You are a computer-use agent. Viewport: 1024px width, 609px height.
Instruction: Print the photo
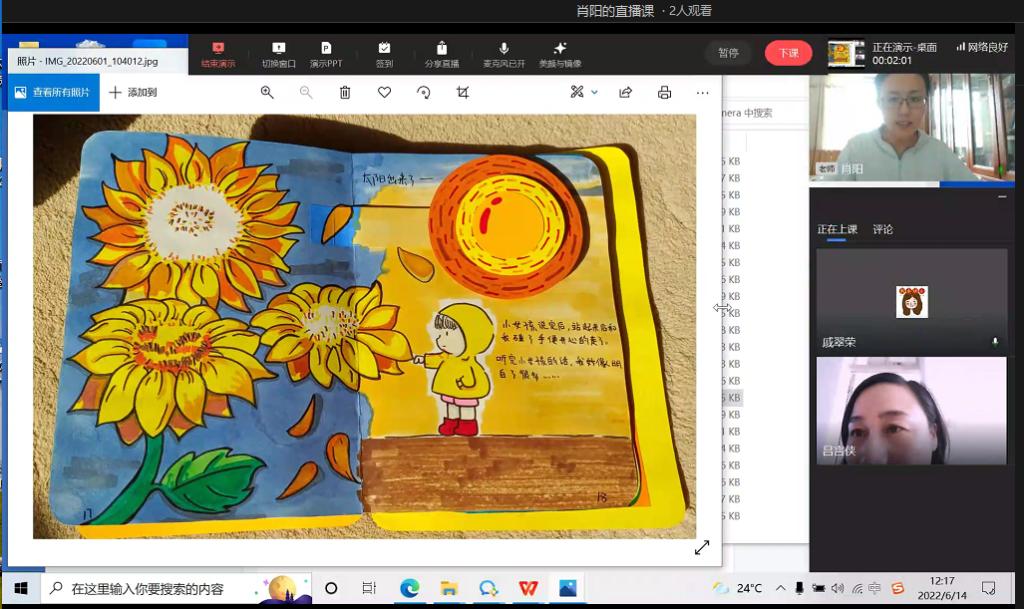[x=664, y=92]
